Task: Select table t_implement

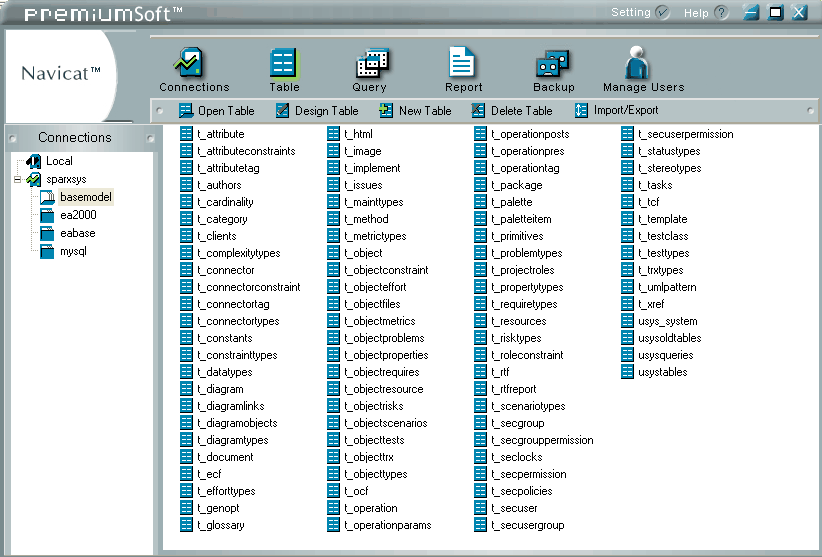Action: [372, 168]
